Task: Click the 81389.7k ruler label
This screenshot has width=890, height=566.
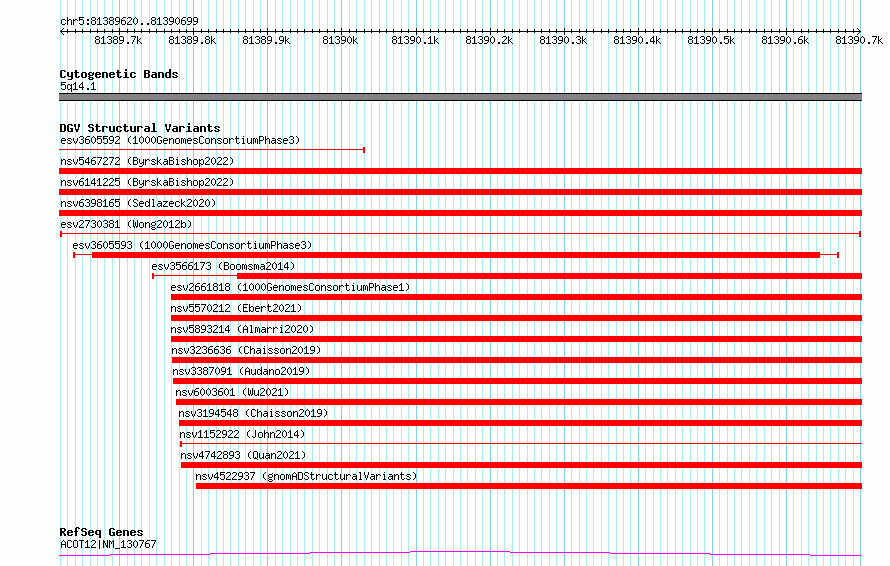Action: click(x=118, y=40)
